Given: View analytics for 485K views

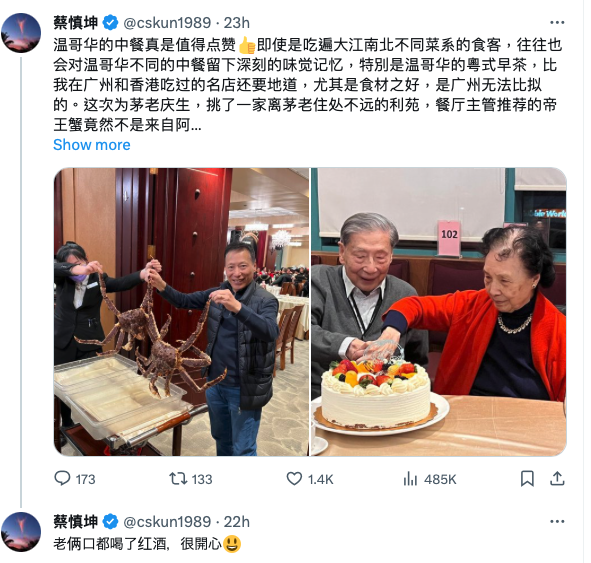Looking at the screenshot, I should (430, 479).
